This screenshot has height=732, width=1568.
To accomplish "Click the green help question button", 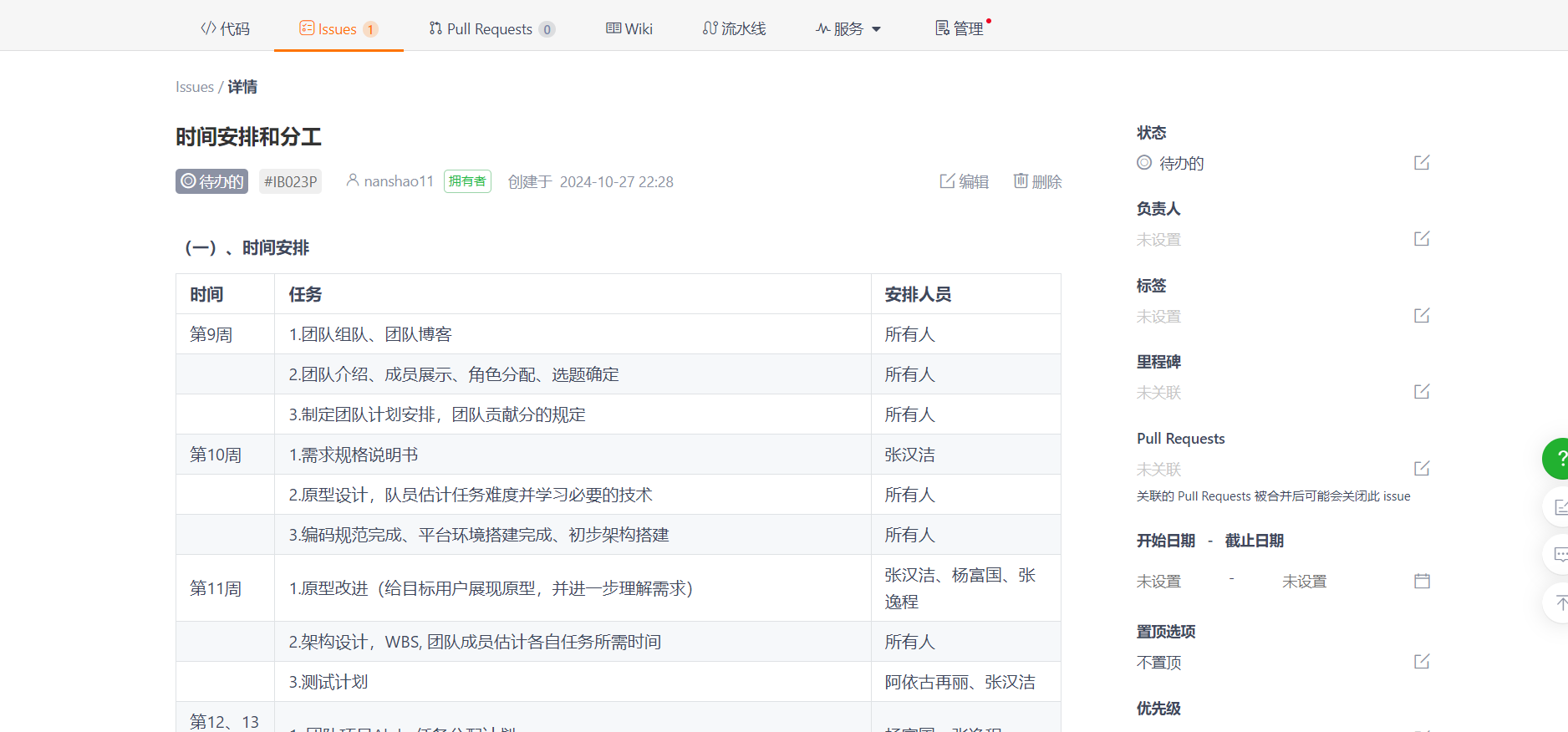I will tap(1556, 459).
